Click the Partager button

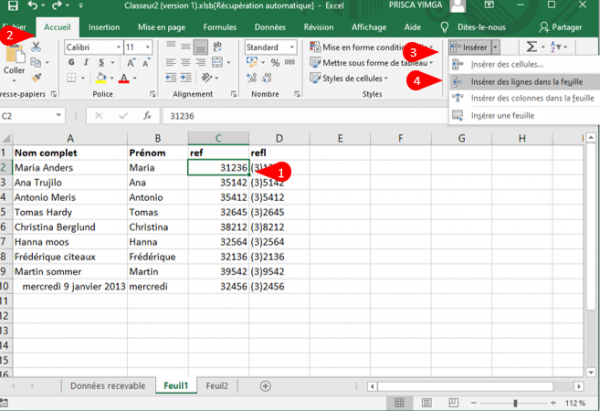click(x=564, y=27)
